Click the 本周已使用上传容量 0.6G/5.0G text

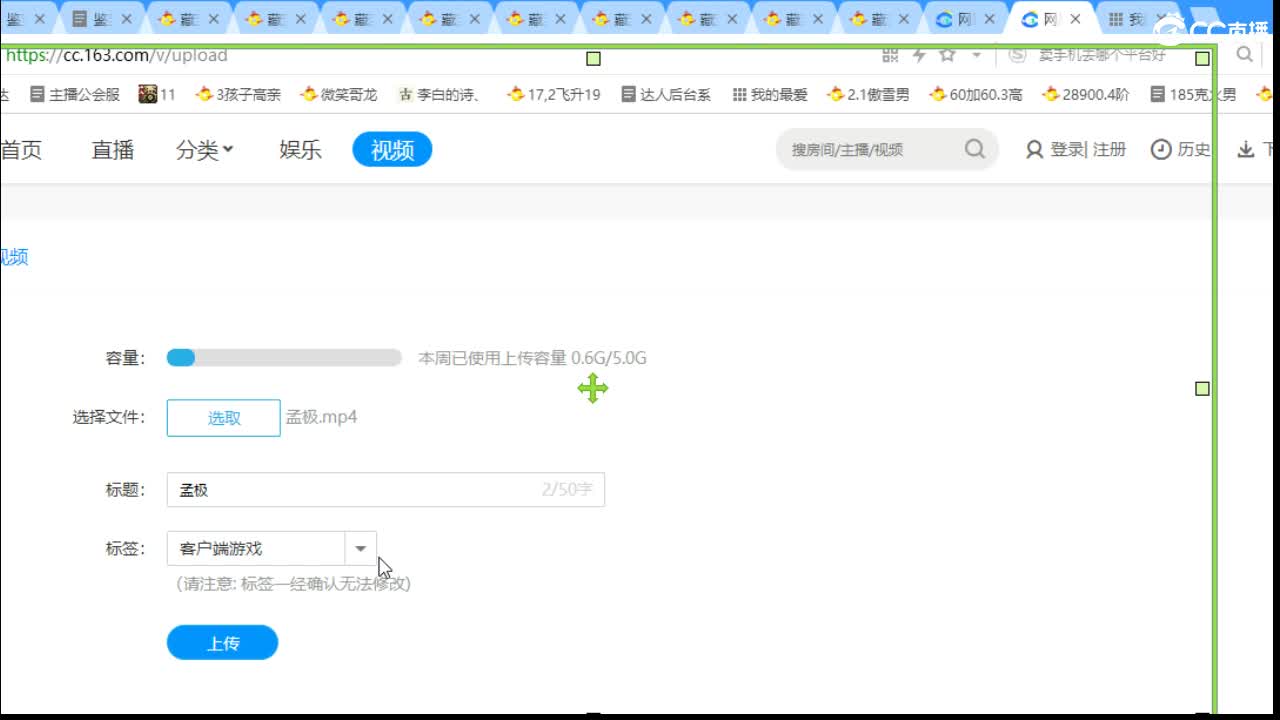tap(532, 358)
